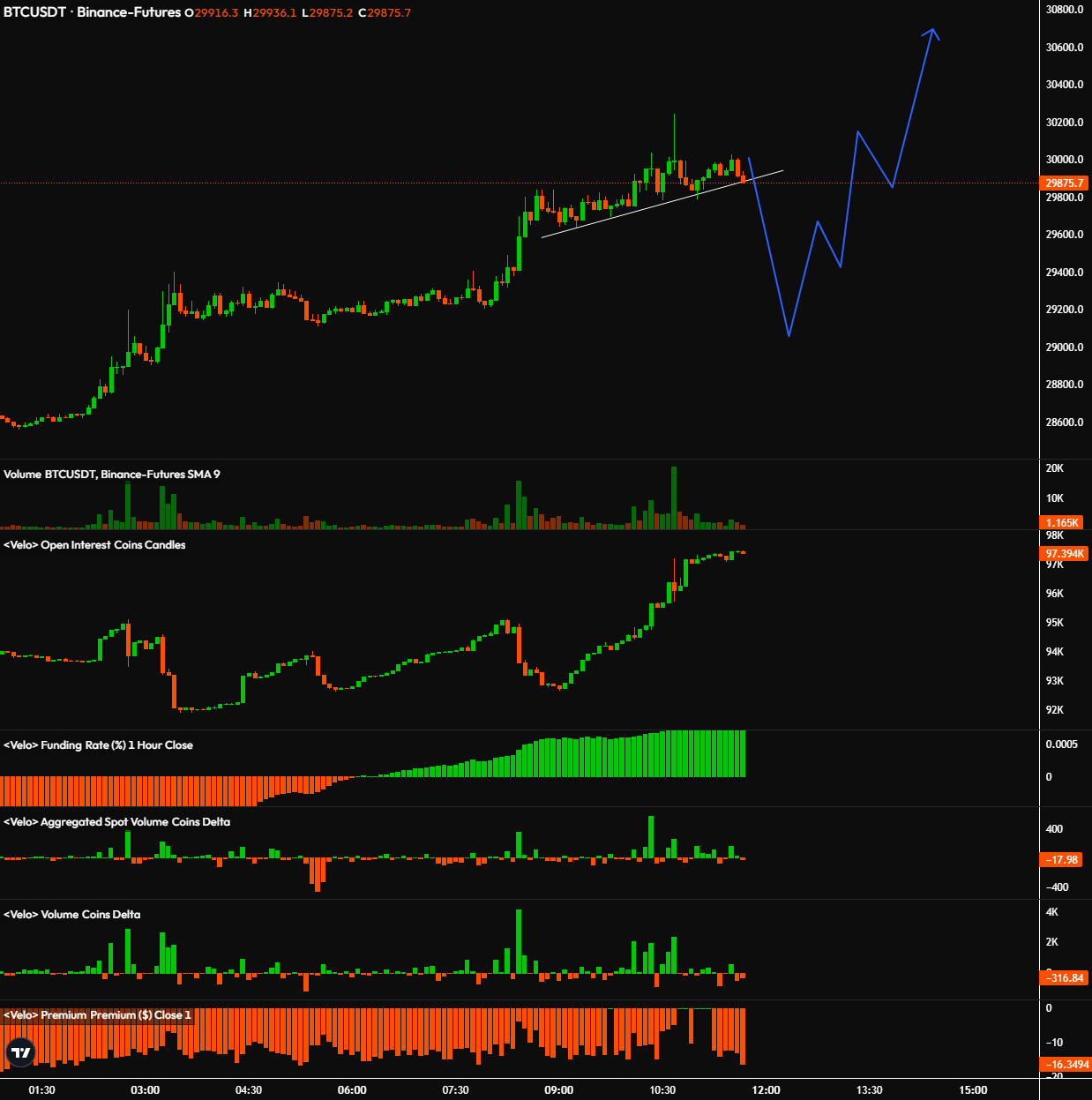Click the 97.394K open interest value tag
The height and width of the screenshot is (1100, 1092).
(1065, 554)
